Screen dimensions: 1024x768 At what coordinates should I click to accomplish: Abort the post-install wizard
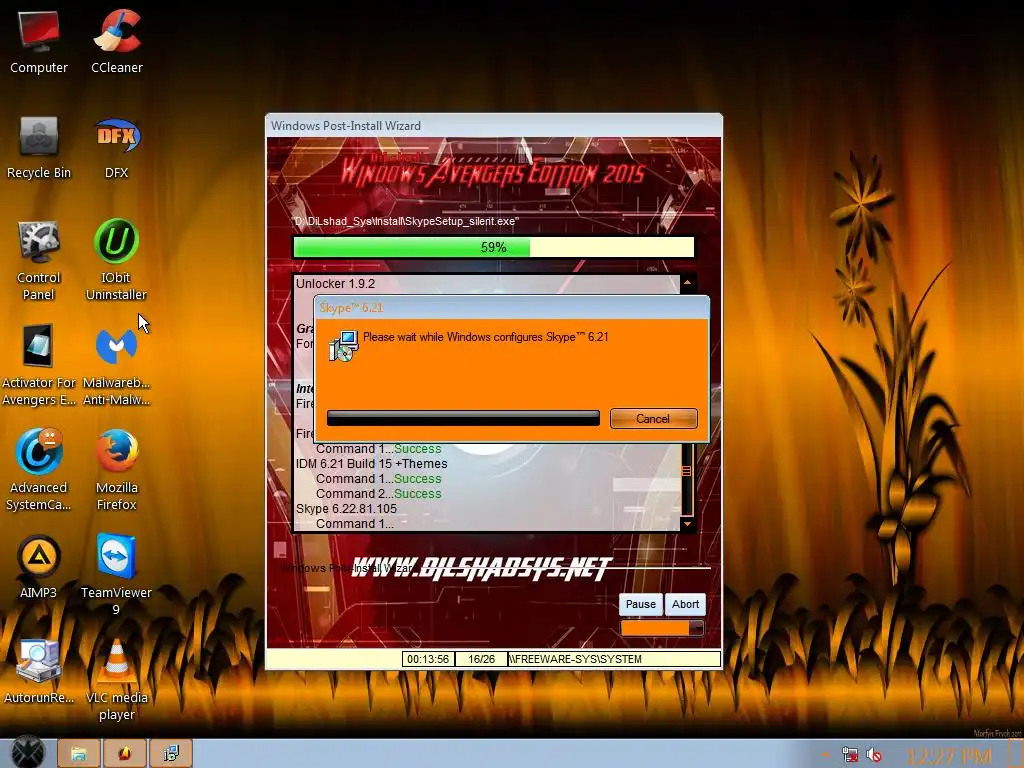click(685, 604)
